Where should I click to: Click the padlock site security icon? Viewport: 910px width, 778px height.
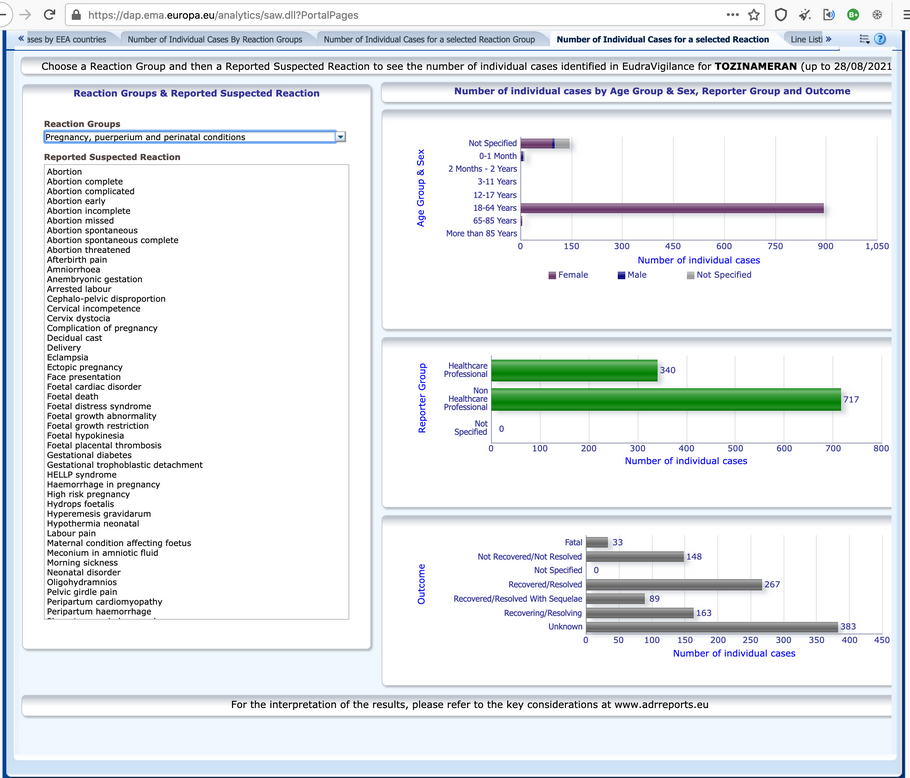tap(76, 15)
